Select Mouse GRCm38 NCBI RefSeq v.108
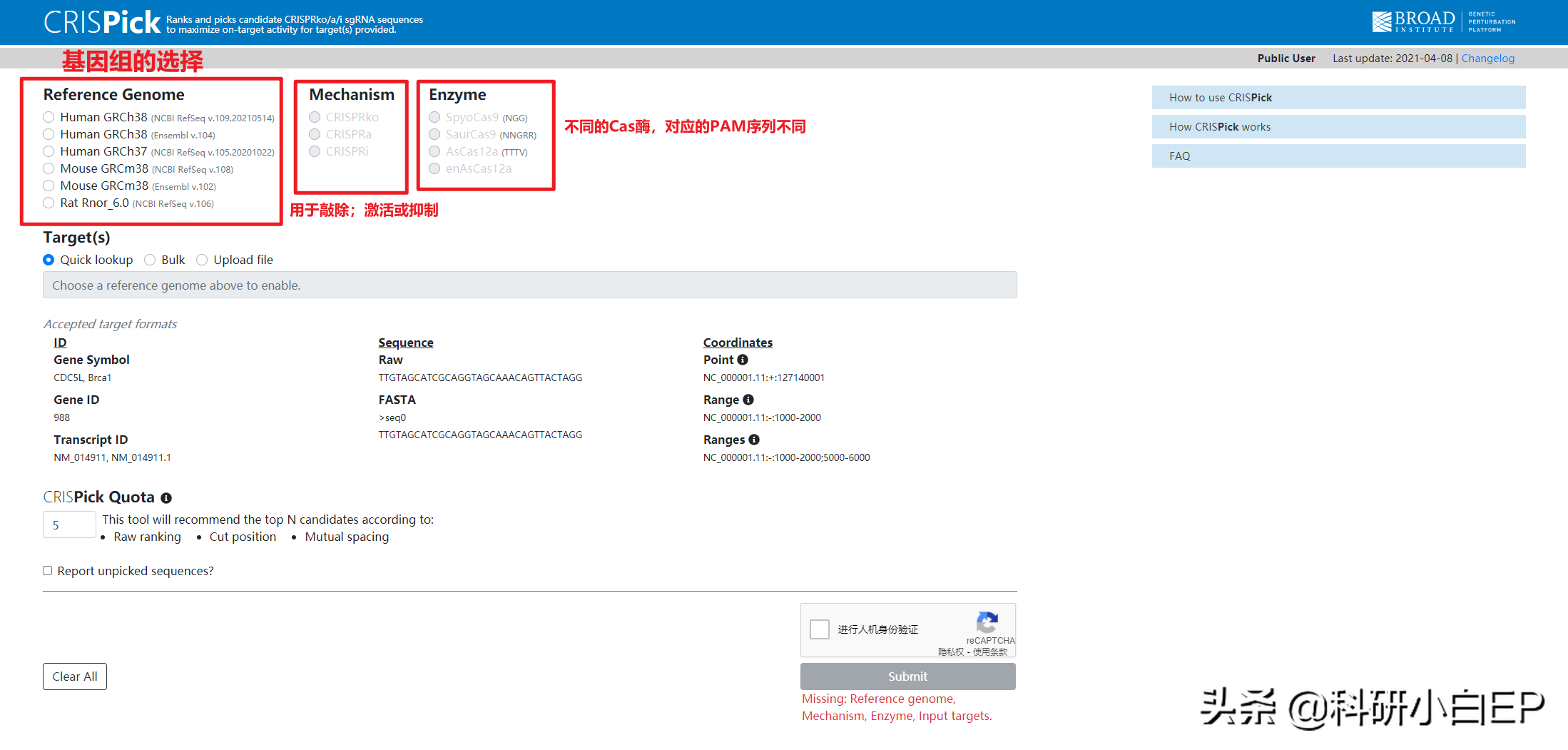This screenshot has height=750, width=1568. pyautogui.click(x=49, y=168)
